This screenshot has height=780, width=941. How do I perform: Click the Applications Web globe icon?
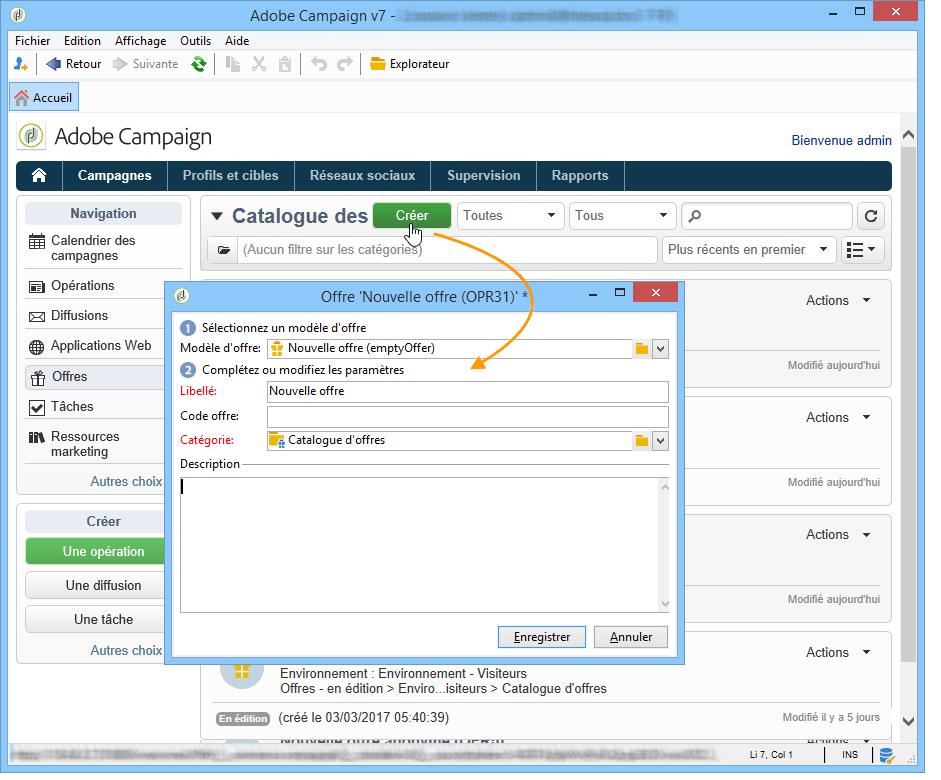[37, 348]
